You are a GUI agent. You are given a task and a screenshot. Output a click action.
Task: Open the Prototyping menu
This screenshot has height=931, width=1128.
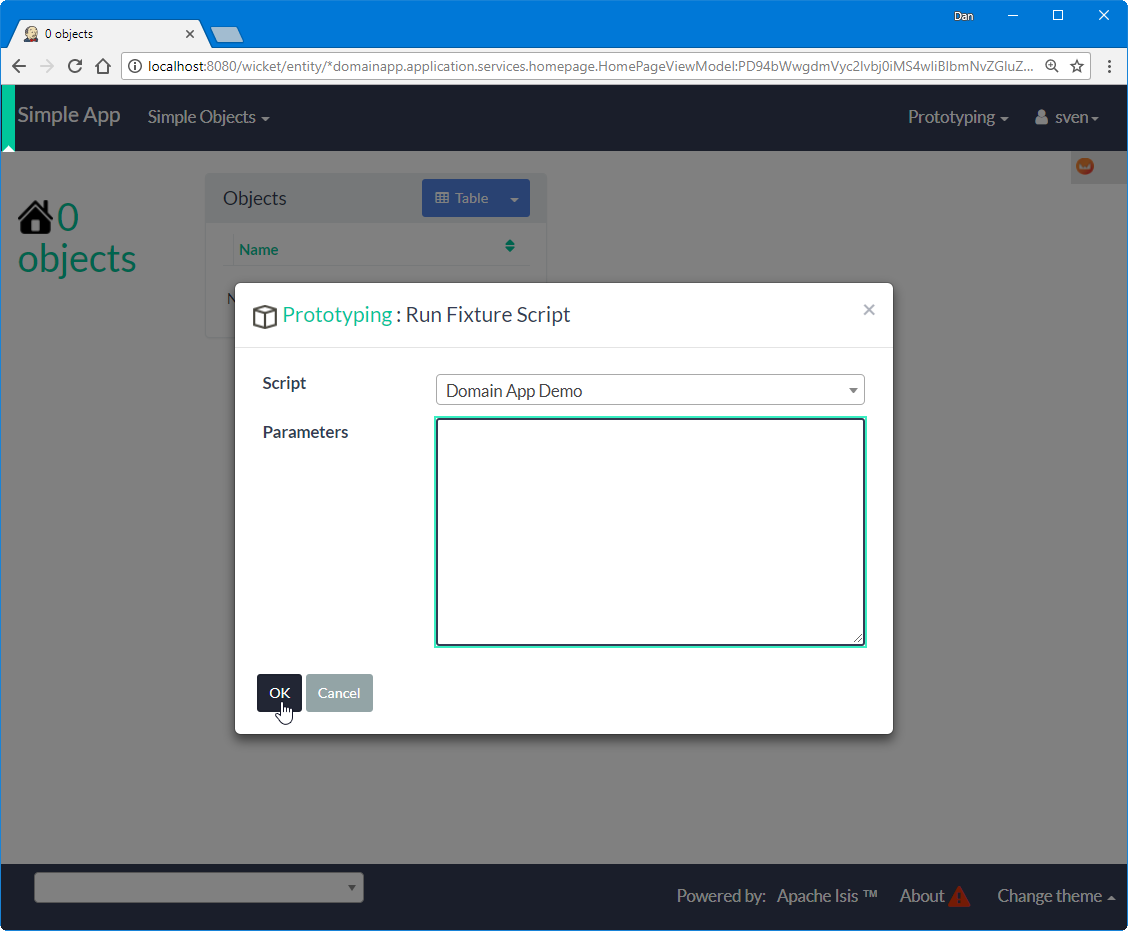click(957, 117)
